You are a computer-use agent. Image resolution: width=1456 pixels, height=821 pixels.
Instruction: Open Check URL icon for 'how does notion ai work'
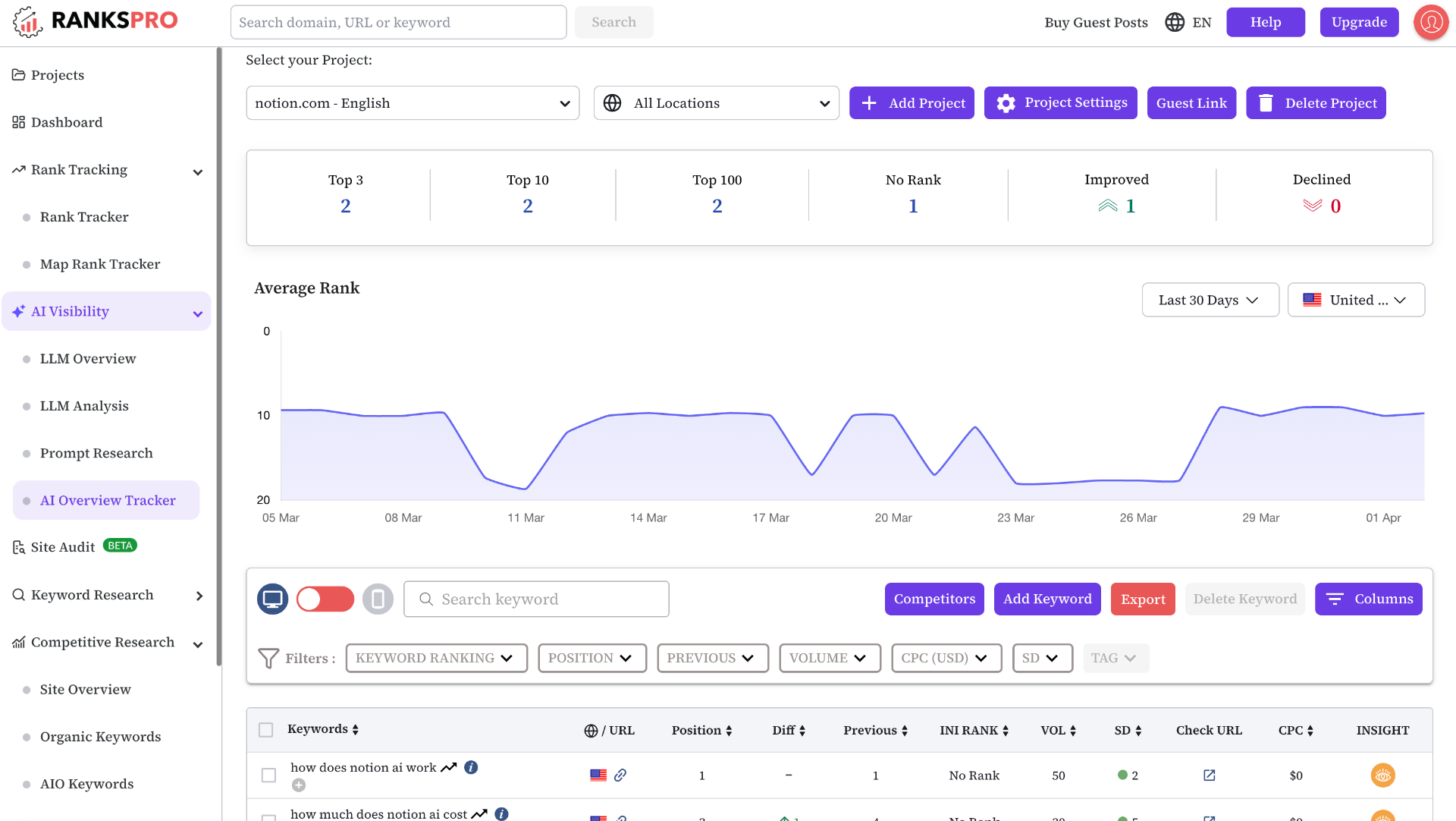click(x=1209, y=775)
